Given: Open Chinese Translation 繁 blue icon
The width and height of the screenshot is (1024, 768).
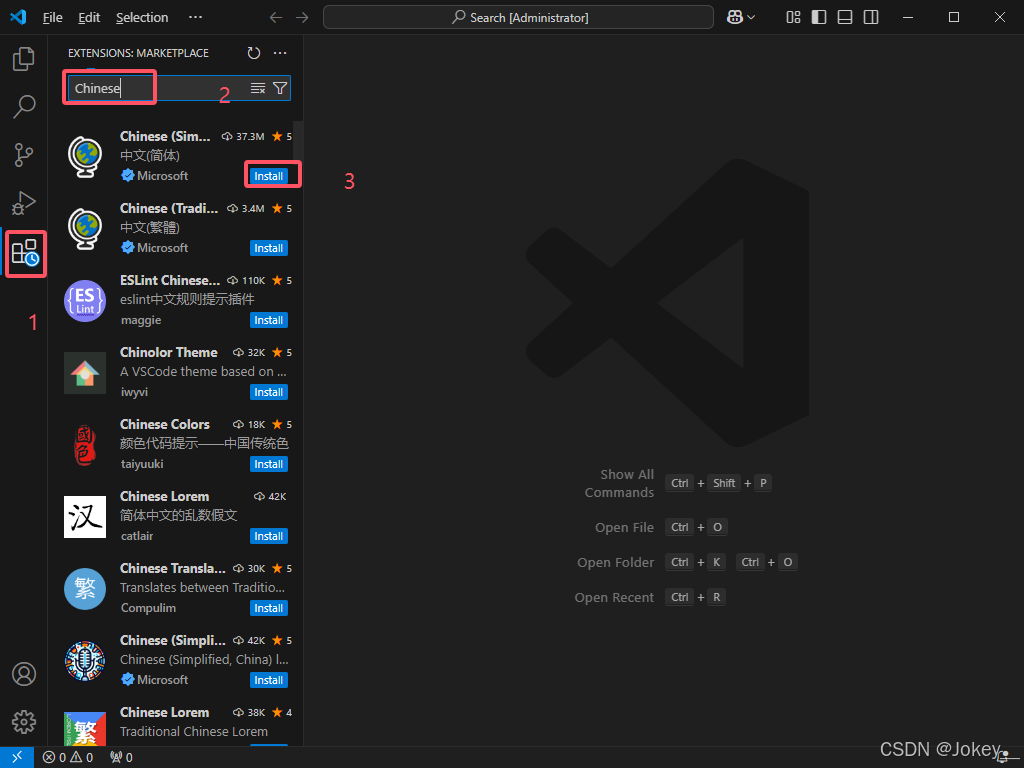Looking at the screenshot, I should (85, 589).
